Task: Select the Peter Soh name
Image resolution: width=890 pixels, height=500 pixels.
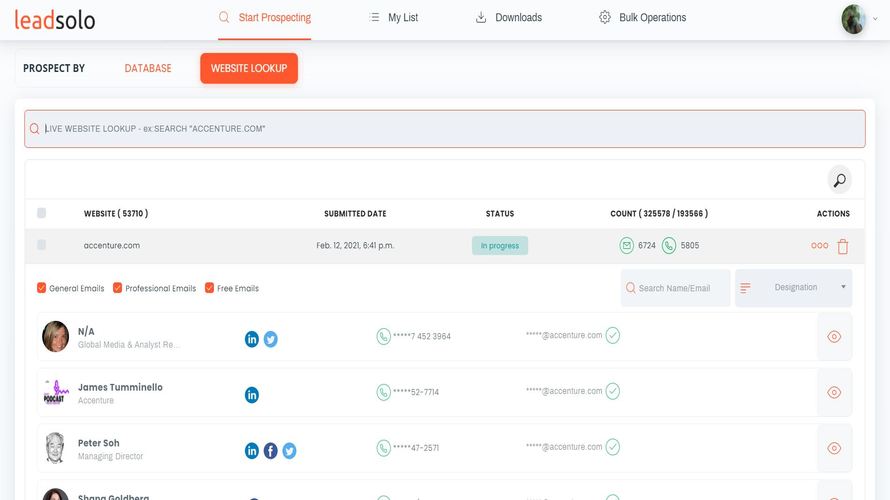Action: pyautogui.click(x=99, y=443)
